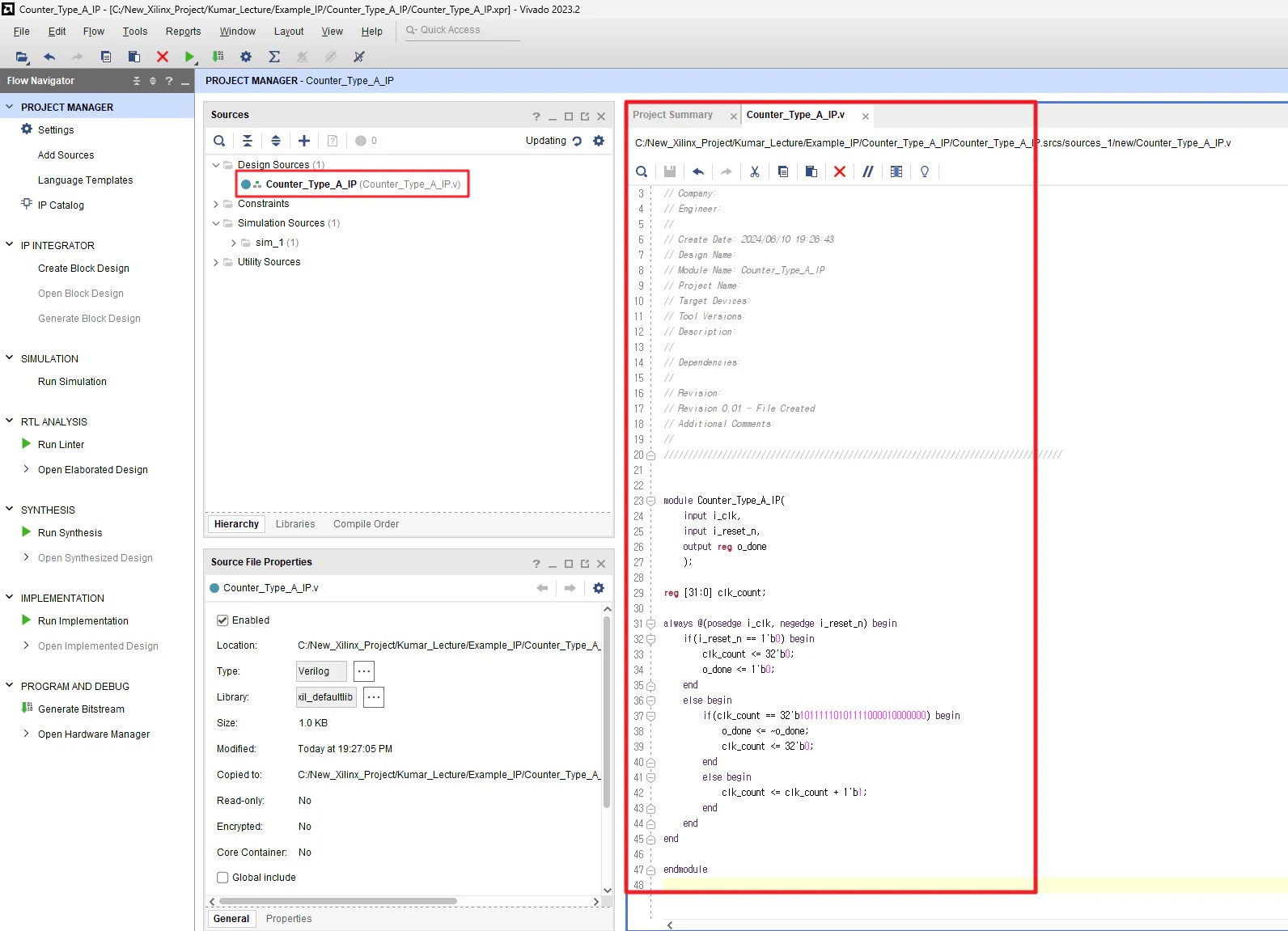Click the refresh icon next to Updating
1288x931 pixels.
click(577, 141)
